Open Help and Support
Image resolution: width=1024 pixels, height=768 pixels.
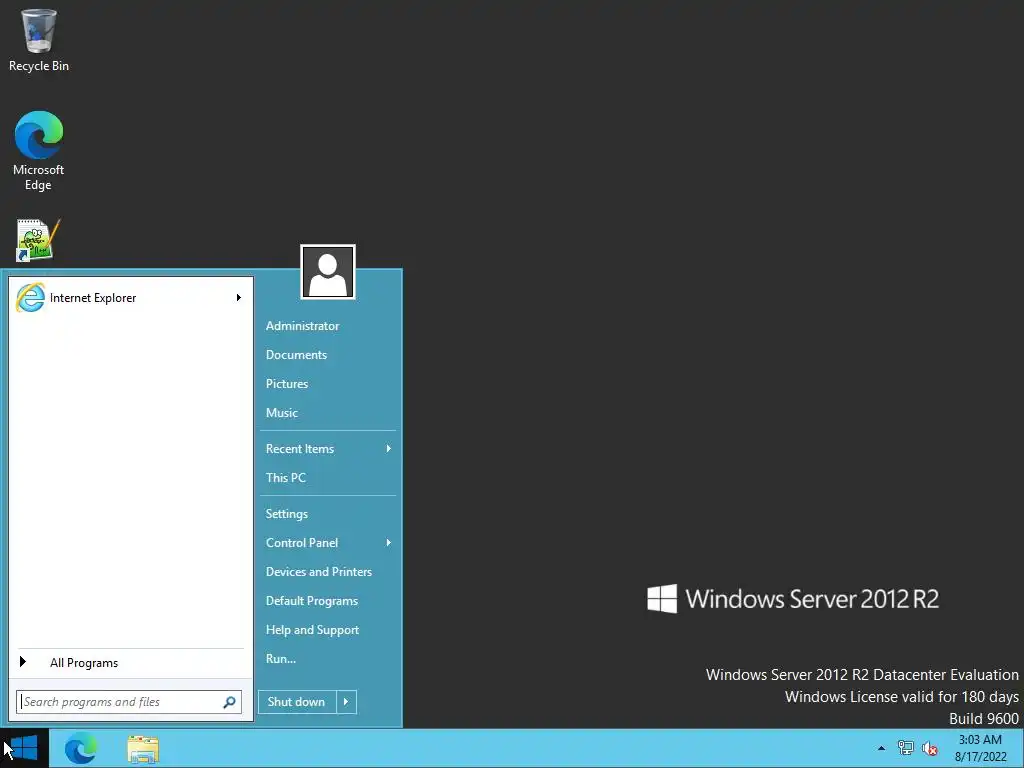click(312, 630)
